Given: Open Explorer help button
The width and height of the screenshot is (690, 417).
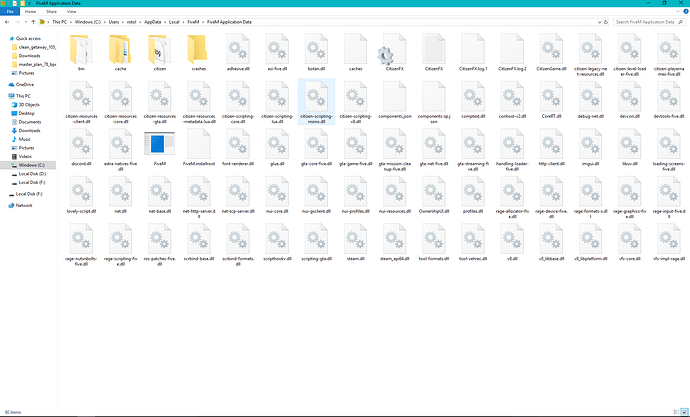Looking at the screenshot, I should [686, 11].
